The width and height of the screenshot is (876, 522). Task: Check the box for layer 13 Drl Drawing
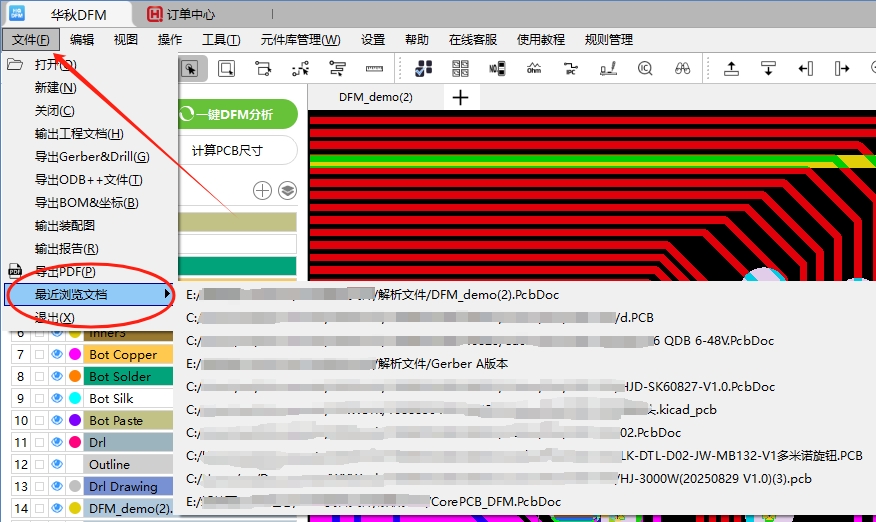point(39,486)
